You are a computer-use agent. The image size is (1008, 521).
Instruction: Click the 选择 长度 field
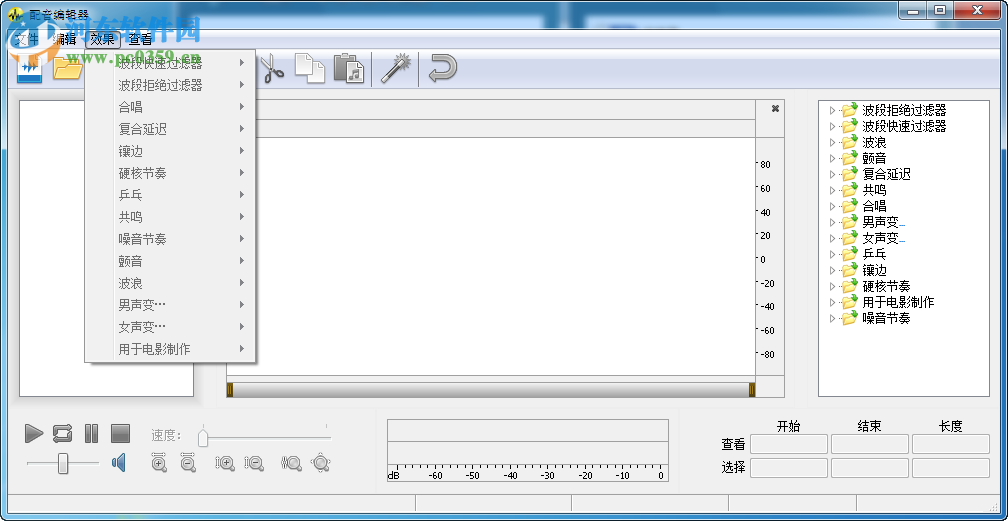pos(951,468)
